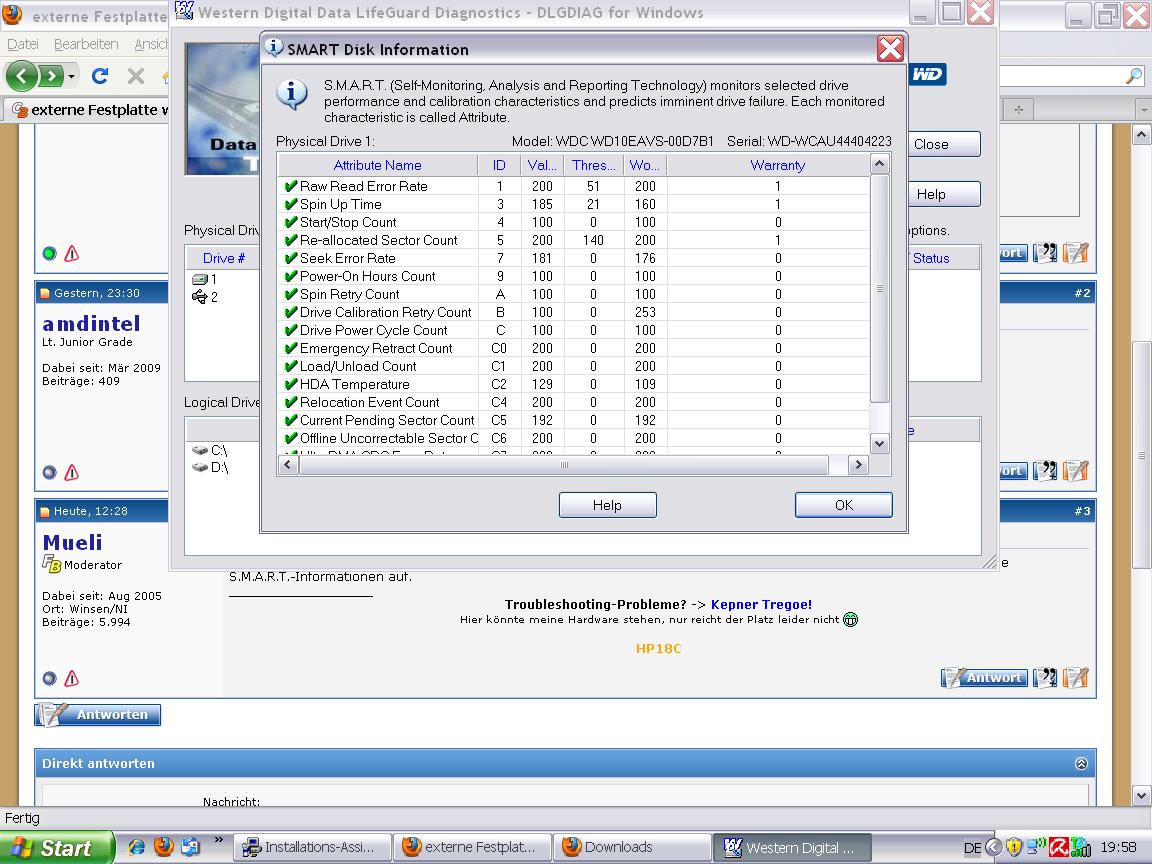The height and width of the screenshot is (864, 1152).
Task: Select logical drive D:\ in DLGDIAG
Action: coord(209,467)
